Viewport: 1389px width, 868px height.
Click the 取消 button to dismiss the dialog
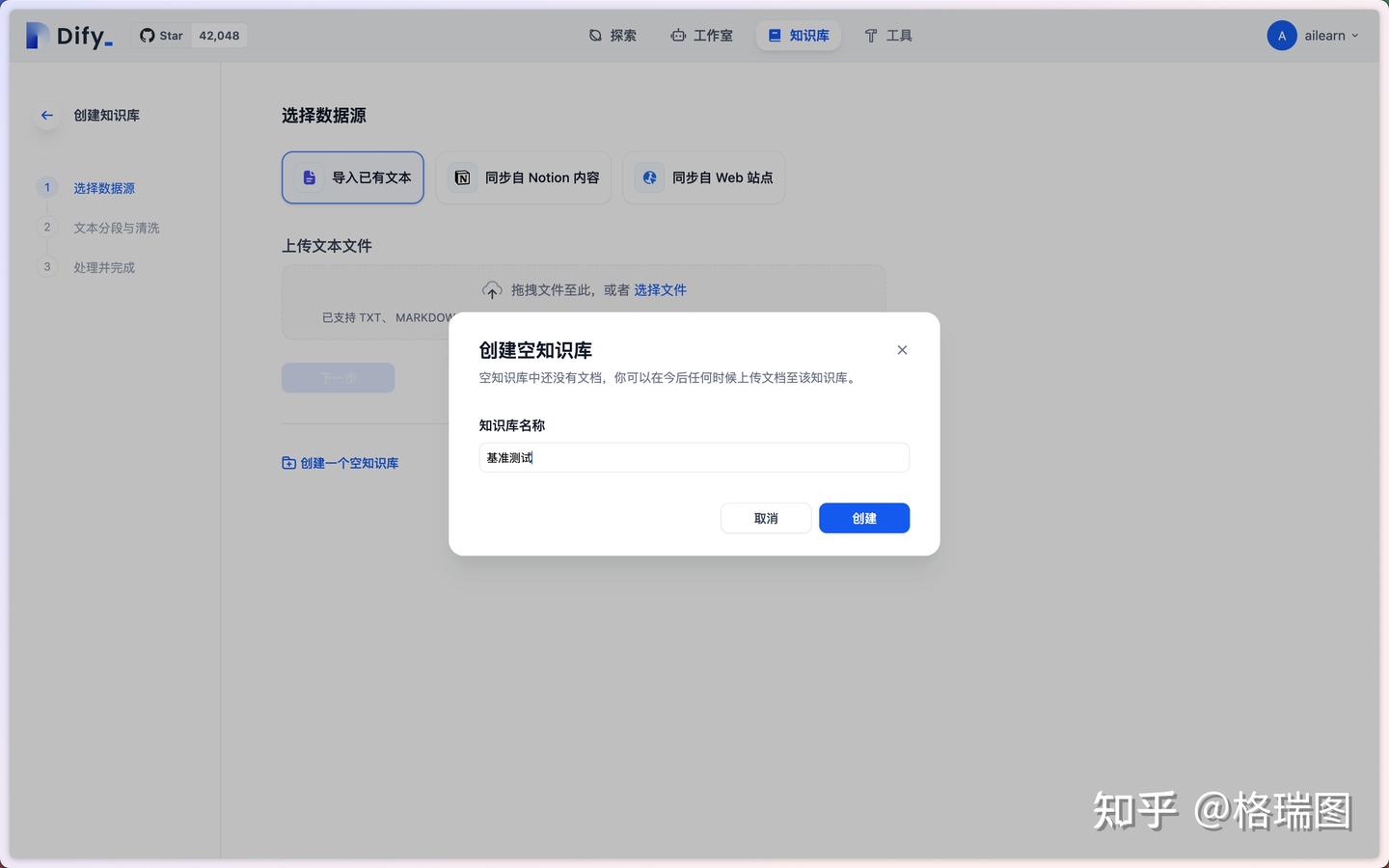765,518
